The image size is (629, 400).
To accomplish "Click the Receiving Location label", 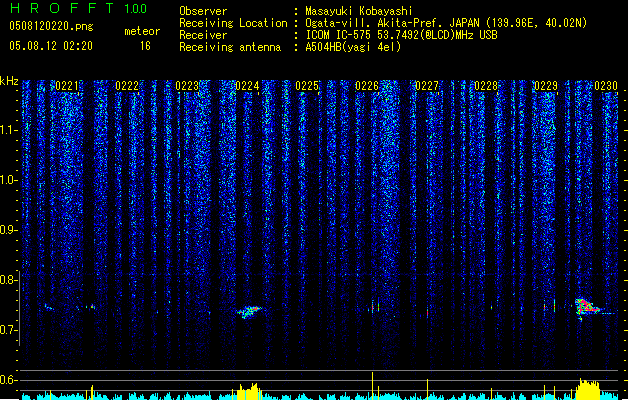I will coord(233,23).
